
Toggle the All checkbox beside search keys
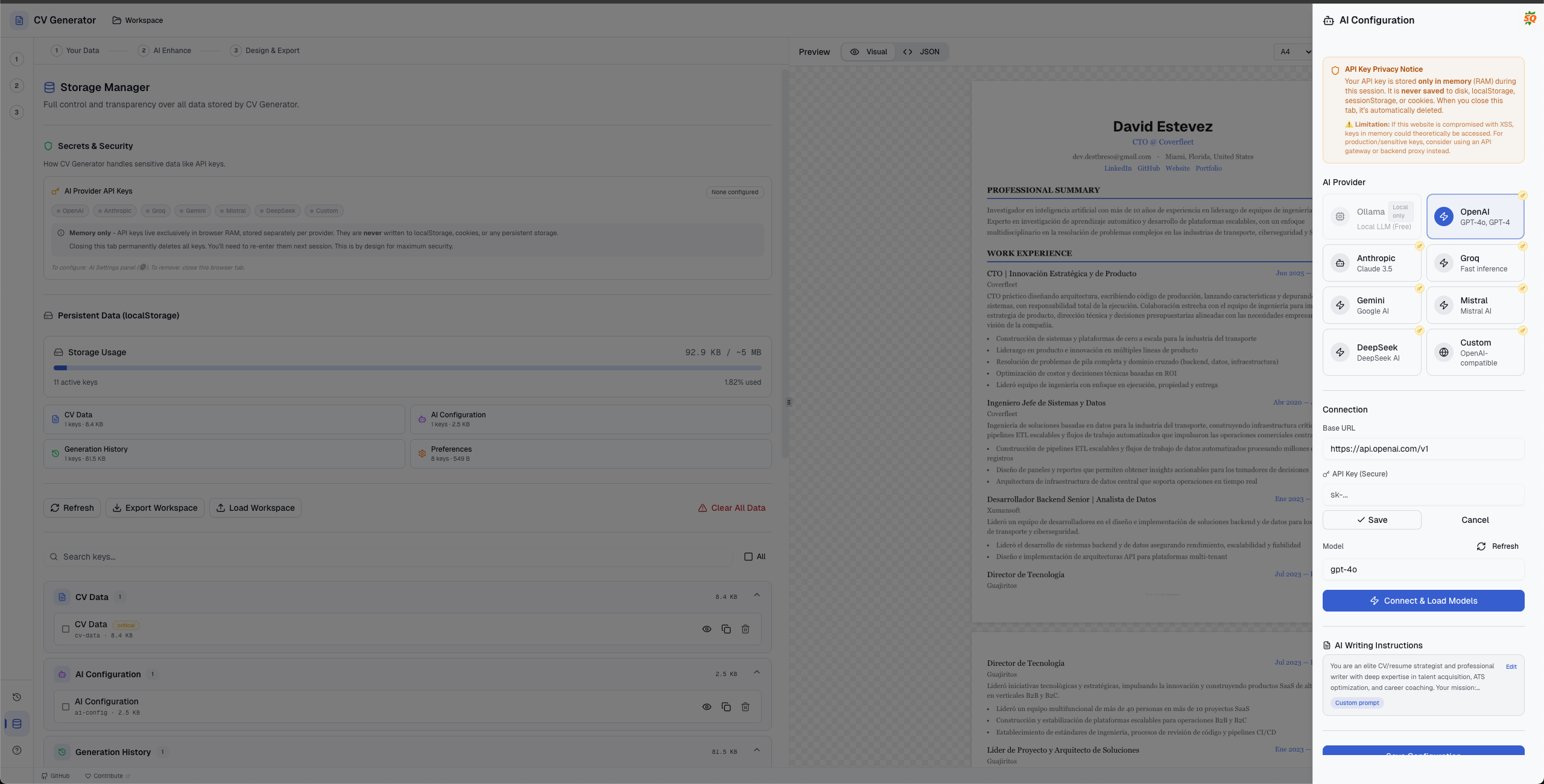[x=748, y=557]
